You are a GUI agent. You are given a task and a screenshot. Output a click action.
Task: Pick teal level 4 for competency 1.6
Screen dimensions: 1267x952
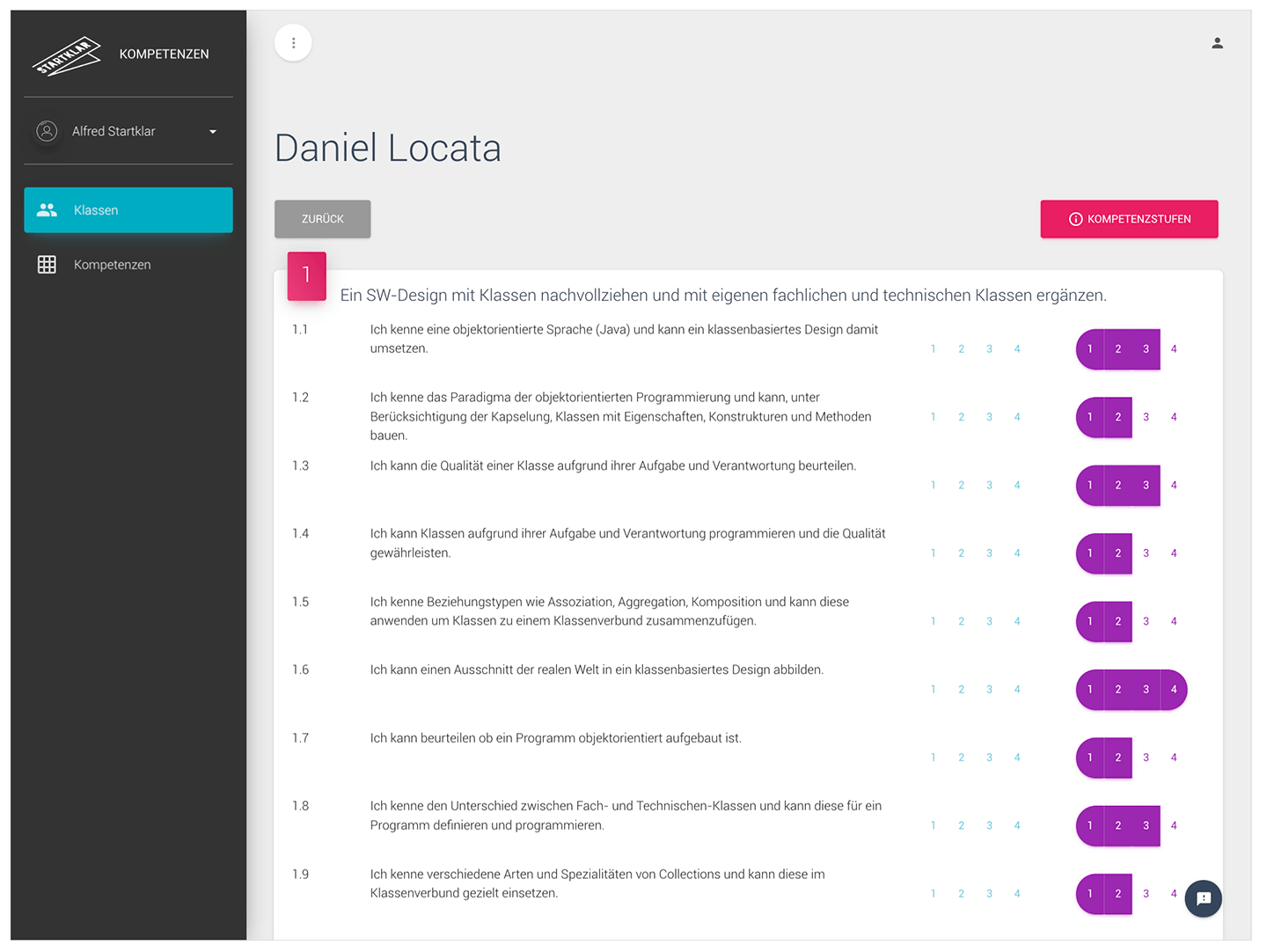(x=1017, y=690)
